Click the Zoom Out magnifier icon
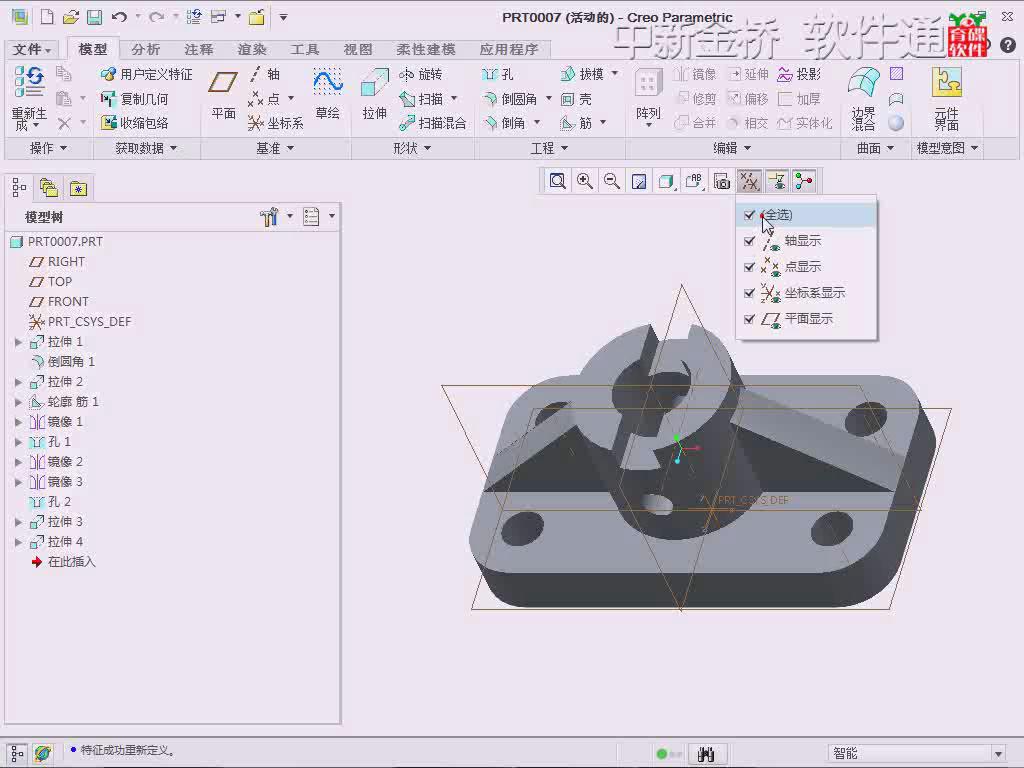 point(611,181)
